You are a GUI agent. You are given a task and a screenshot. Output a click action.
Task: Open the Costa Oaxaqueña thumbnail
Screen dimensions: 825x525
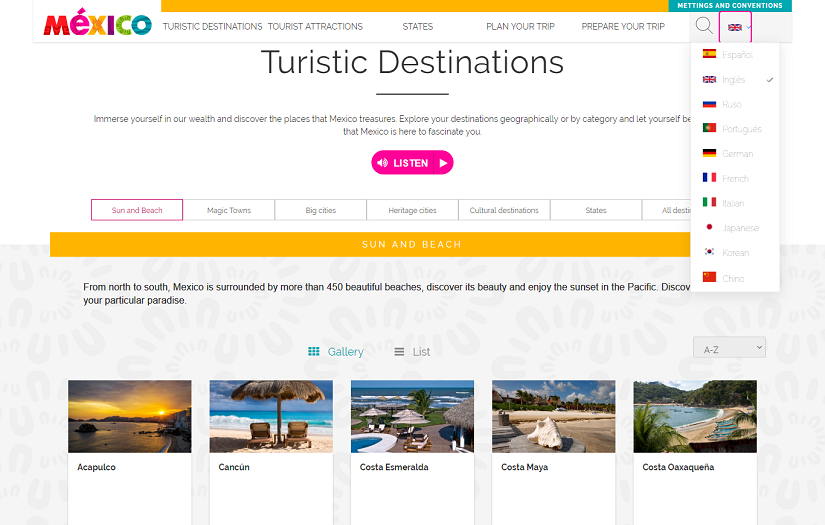(x=695, y=416)
